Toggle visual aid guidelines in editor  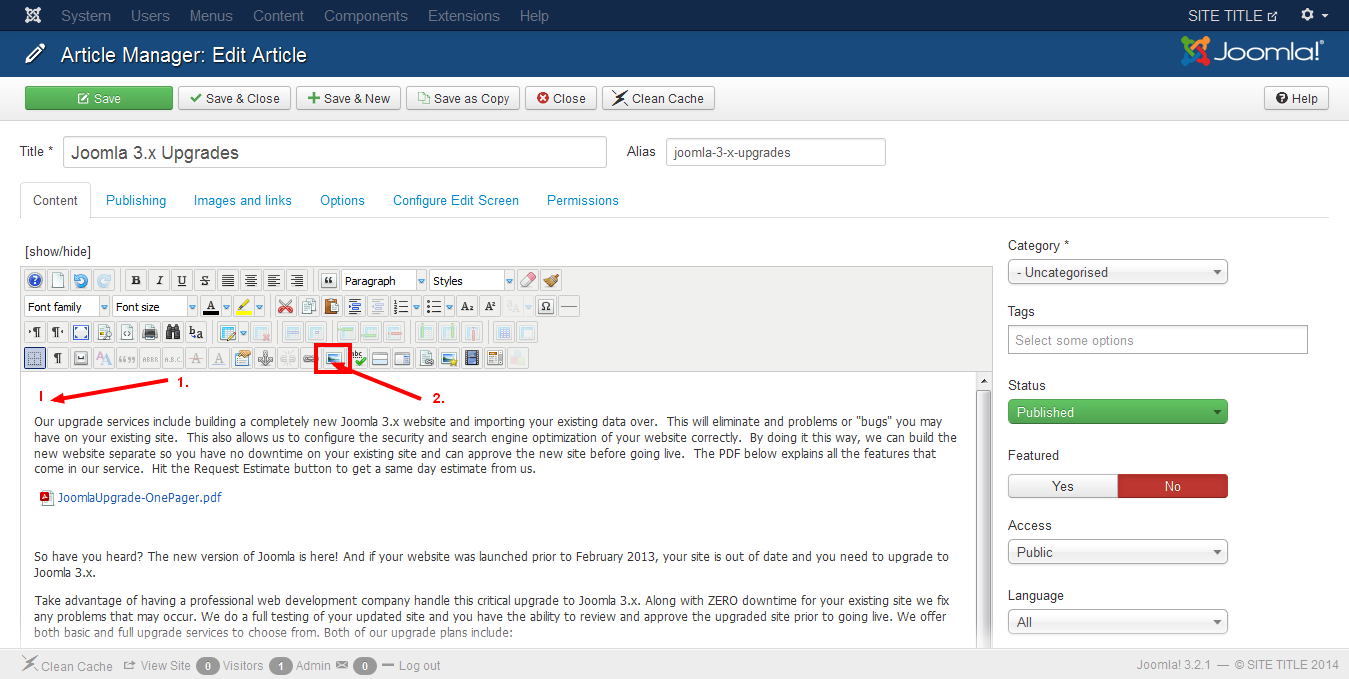(35, 358)
